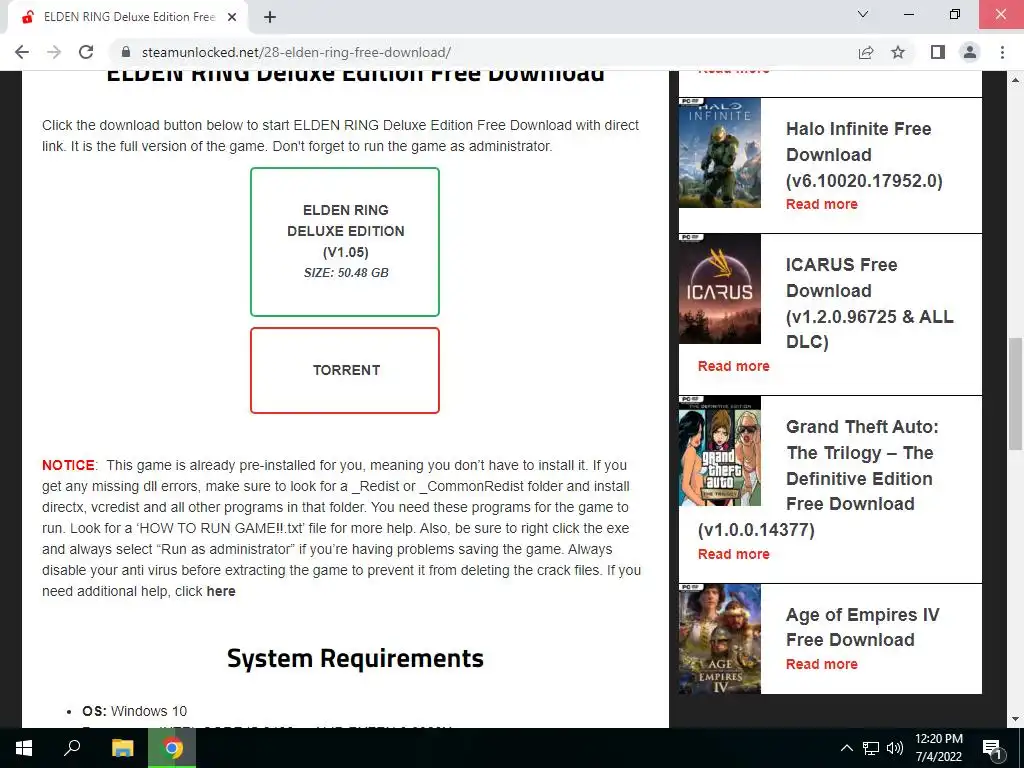Bookmark this page with star icon
The height and width of the screenshot is (768, 1024).
pos(898,52)
